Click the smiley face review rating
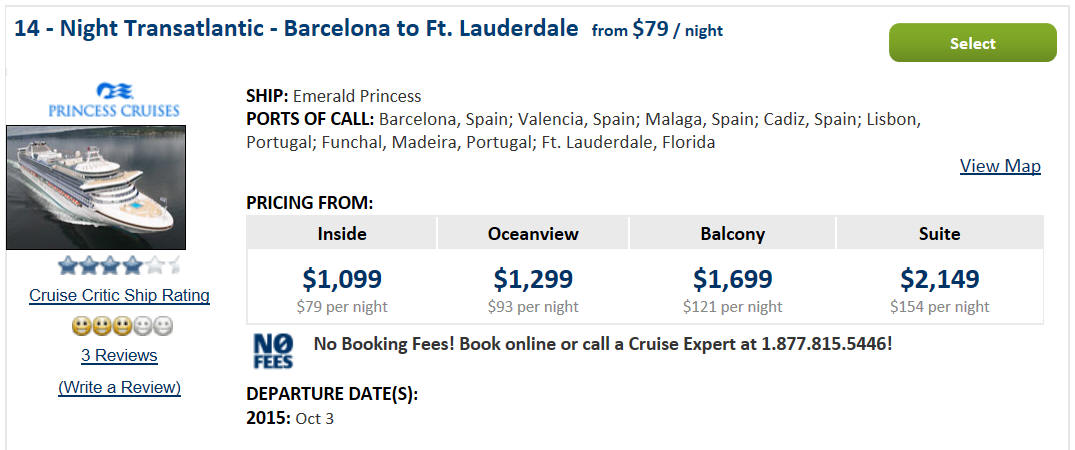The width and height of the screenshot is (1075, 450). point(122,327)
